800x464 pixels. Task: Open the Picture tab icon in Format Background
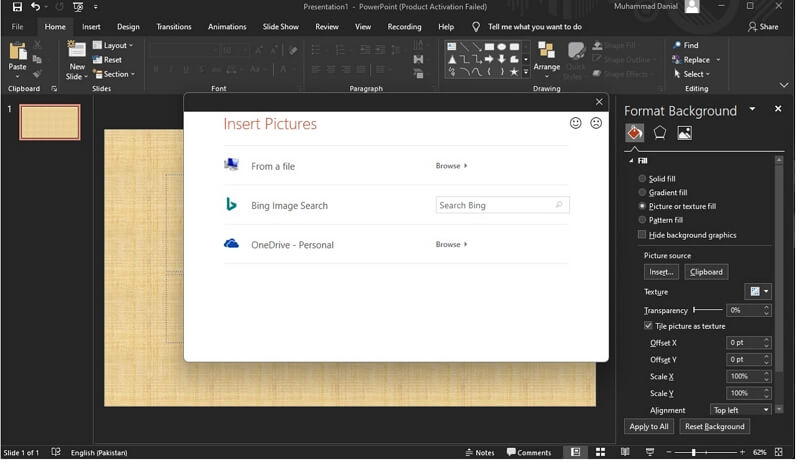pyautogui.click(x=684, y=133)
